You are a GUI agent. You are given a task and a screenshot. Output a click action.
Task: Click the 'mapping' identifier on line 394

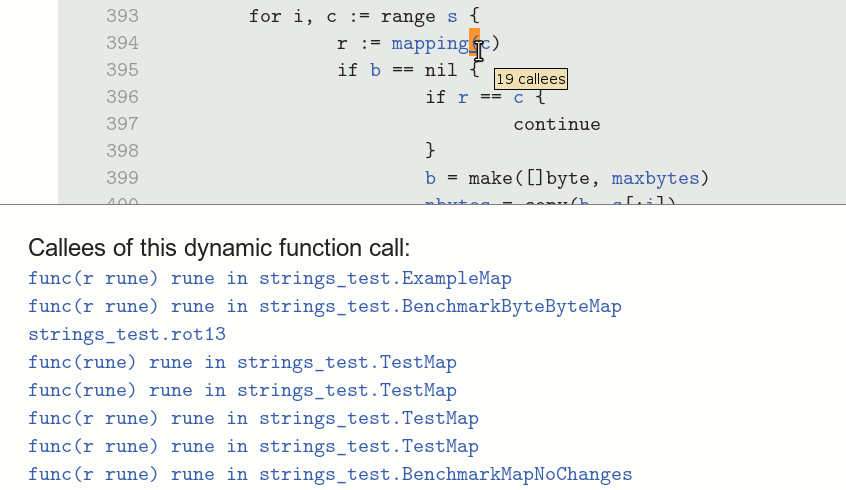(430, 43)
